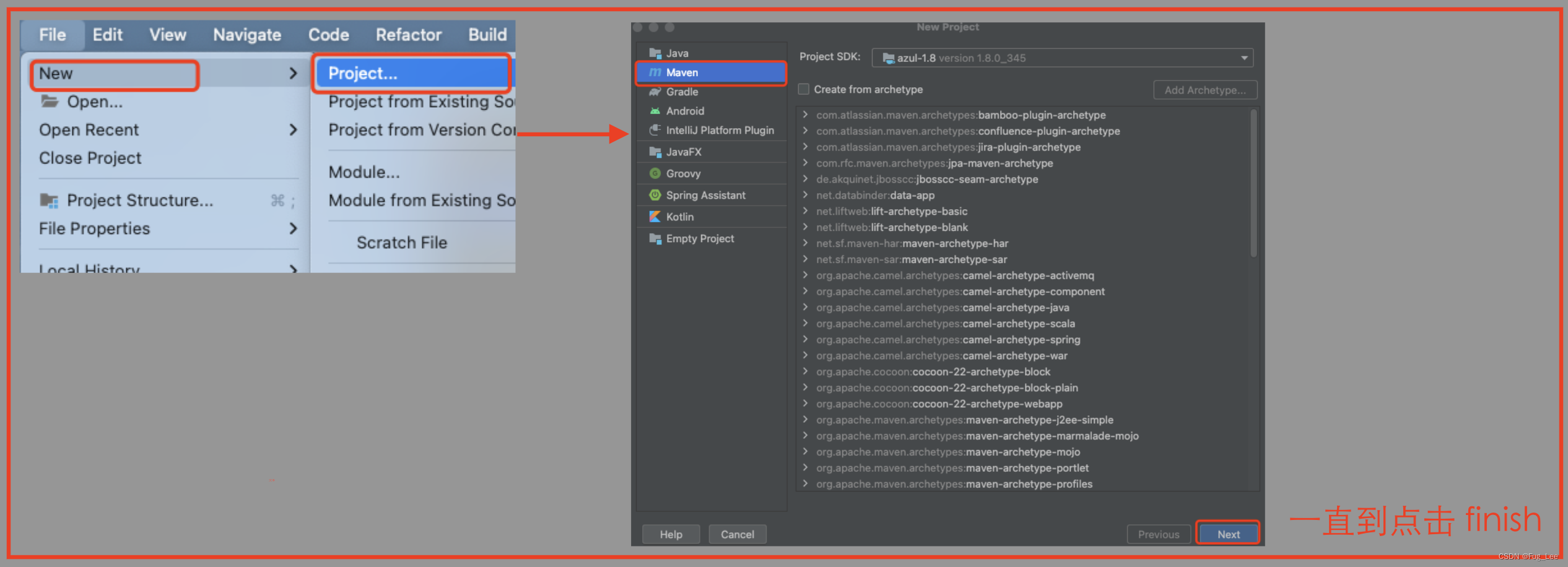This screenshot has width=1568, height=567.
Task: Click the Groovy green icon
Action: [655, 173]
